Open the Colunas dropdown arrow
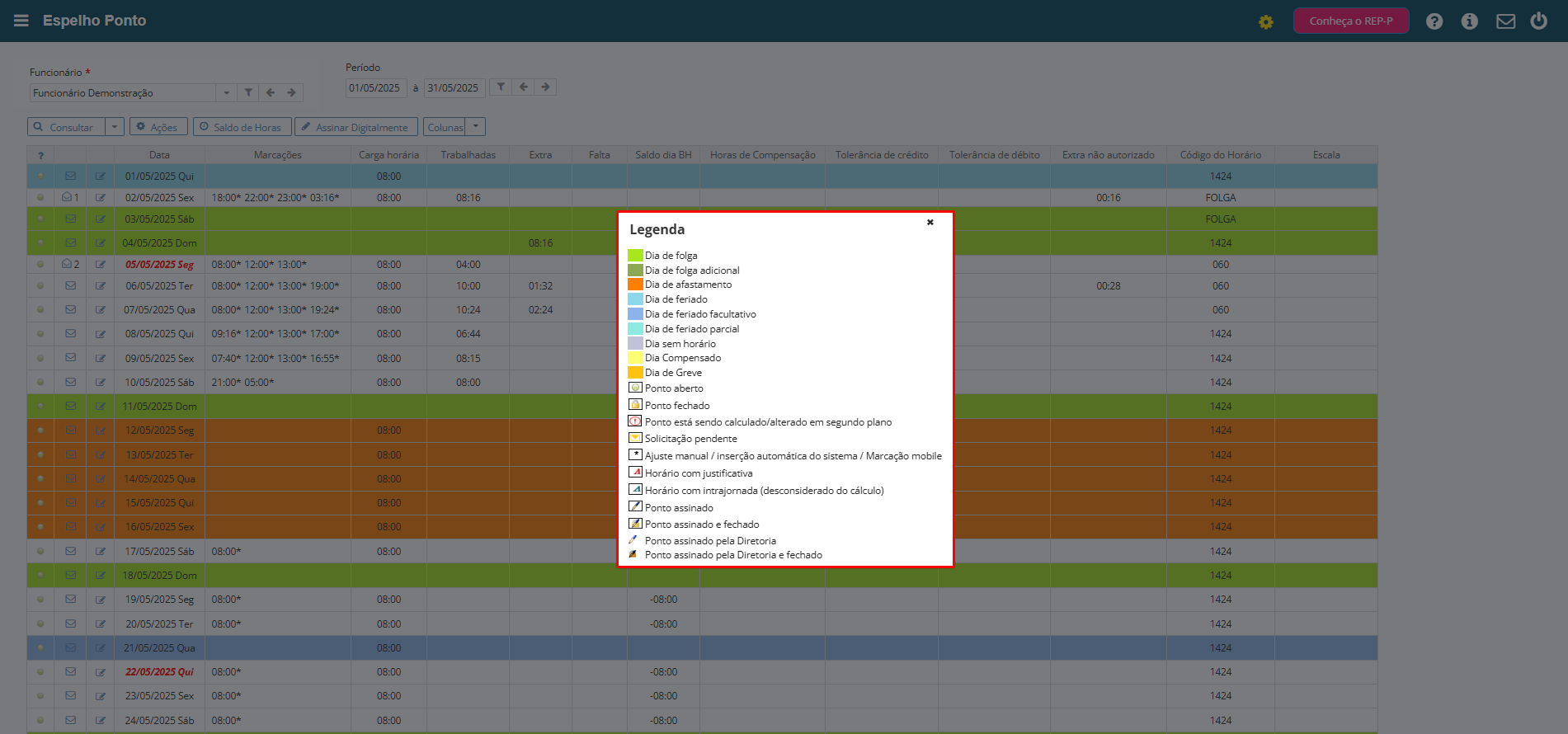This screenshot has height=734, width=1568. coord(476,127)
